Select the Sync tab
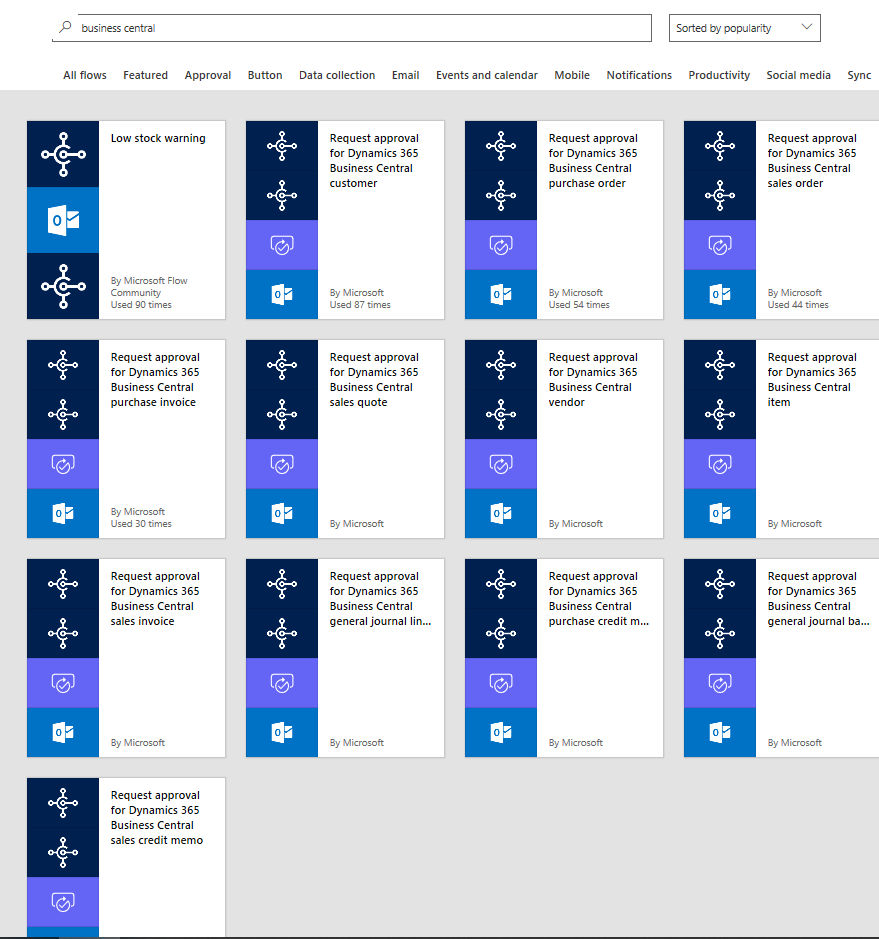The height and width of the screenshot is (939, 879). (859, 75)
